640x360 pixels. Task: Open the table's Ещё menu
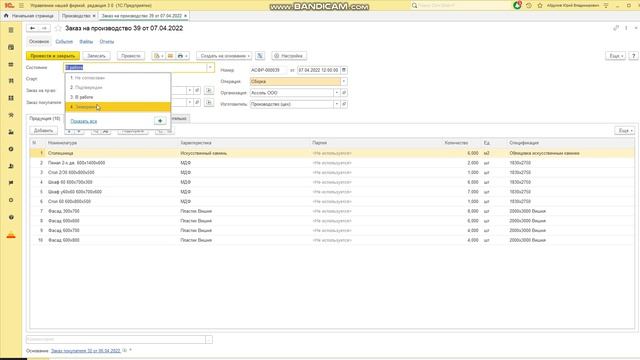point(625,130)
